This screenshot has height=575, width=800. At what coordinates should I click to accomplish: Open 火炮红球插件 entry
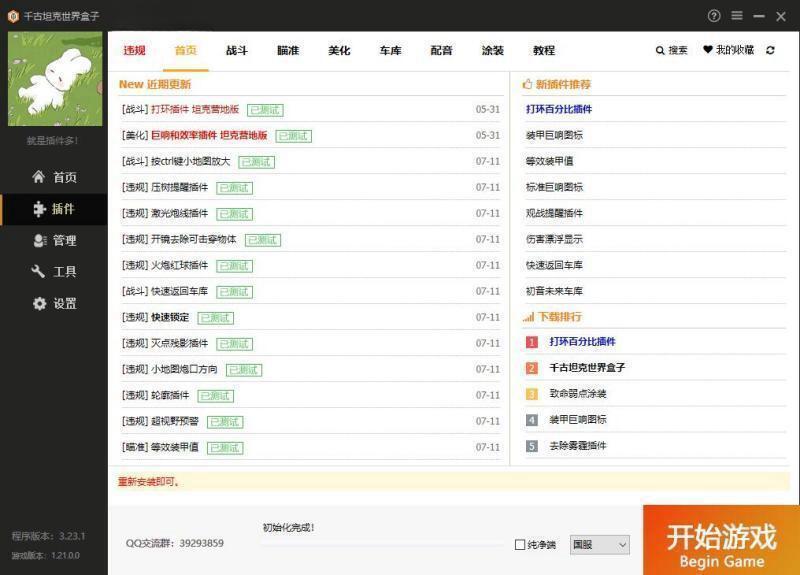click(180, 266)
